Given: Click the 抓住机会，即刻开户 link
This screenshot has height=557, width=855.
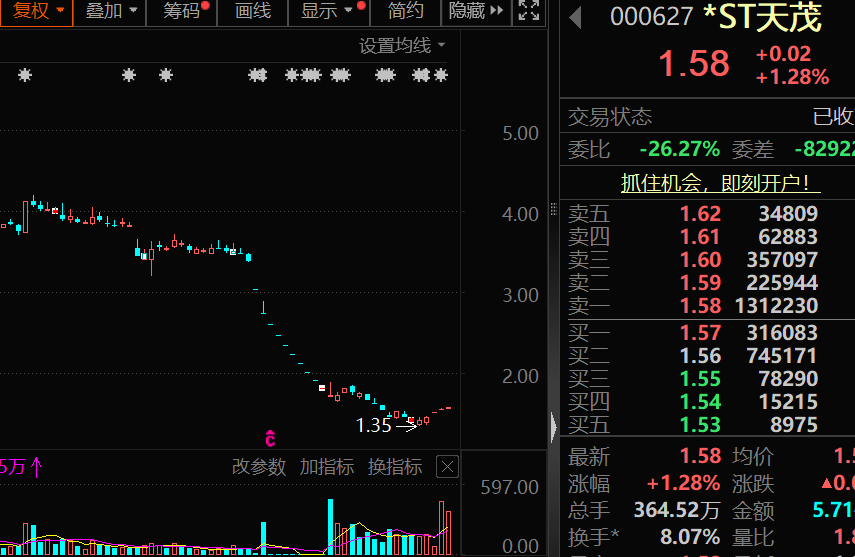Looking at the screenshot, I should pyautogui.click(x=707, y=183).
